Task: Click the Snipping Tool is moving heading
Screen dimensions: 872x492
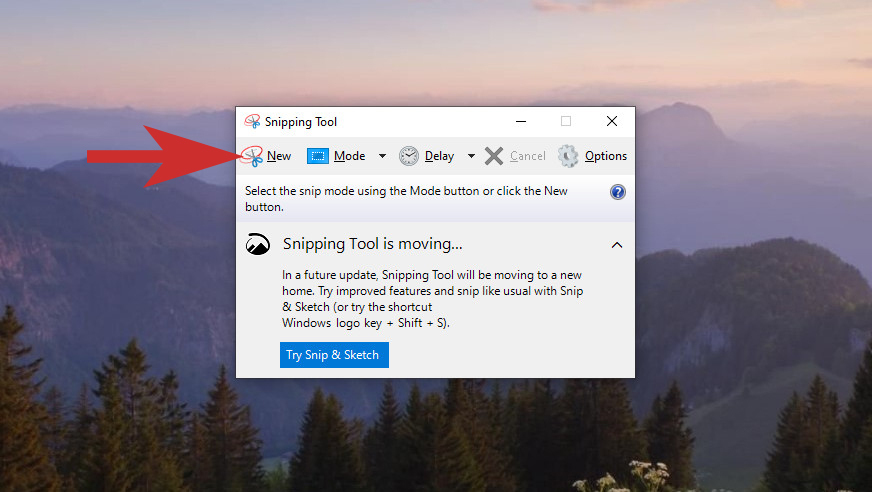Action: click(x=373, y=243)
